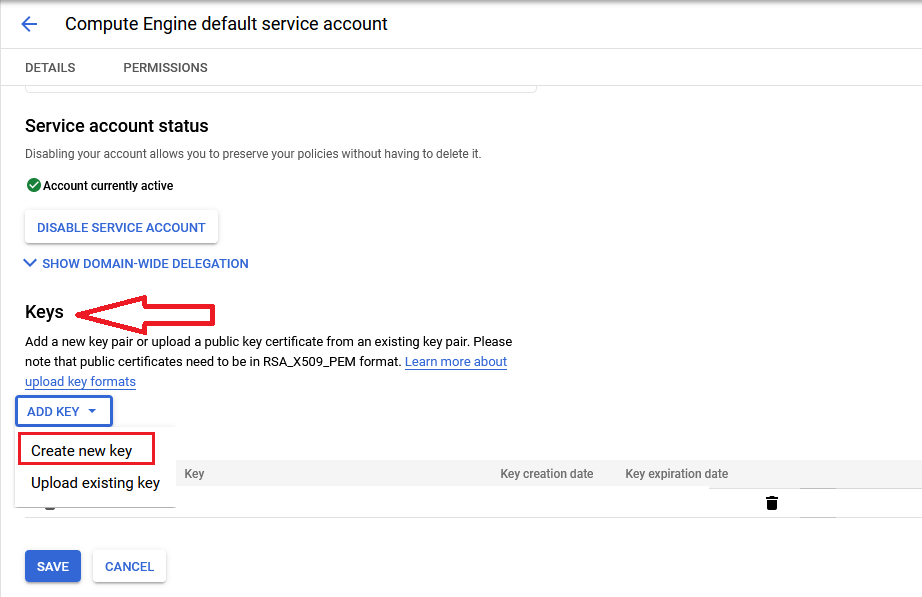This screenshot has height=597, width=922.
Task: Open the PERMISSIONS tab
Action: 165,68
